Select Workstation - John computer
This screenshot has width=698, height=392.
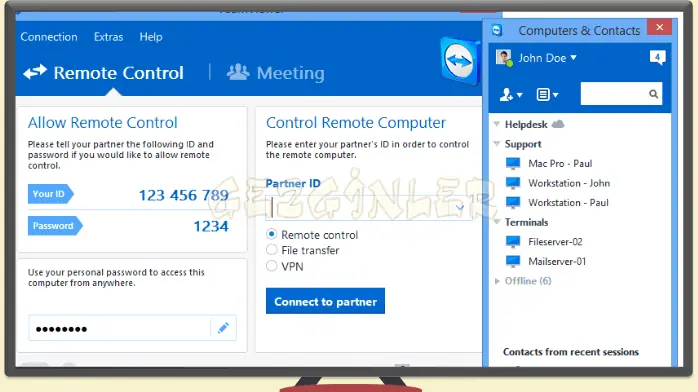(x=569, y=183)
